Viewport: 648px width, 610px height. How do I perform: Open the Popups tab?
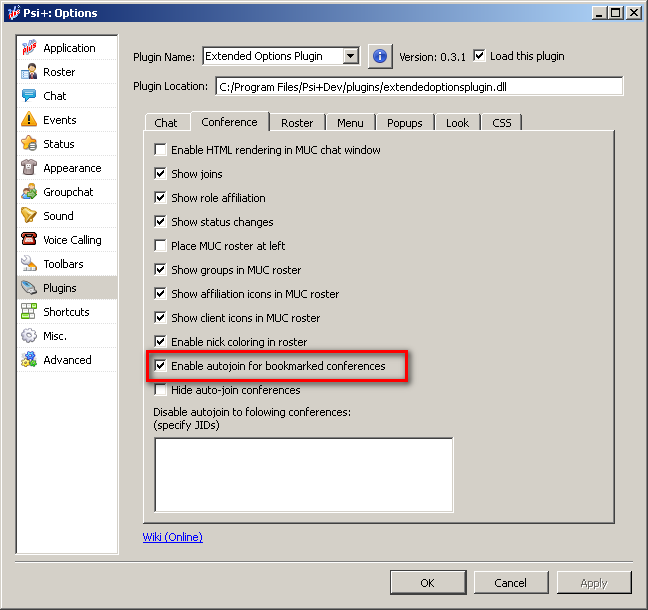[405, 123]
